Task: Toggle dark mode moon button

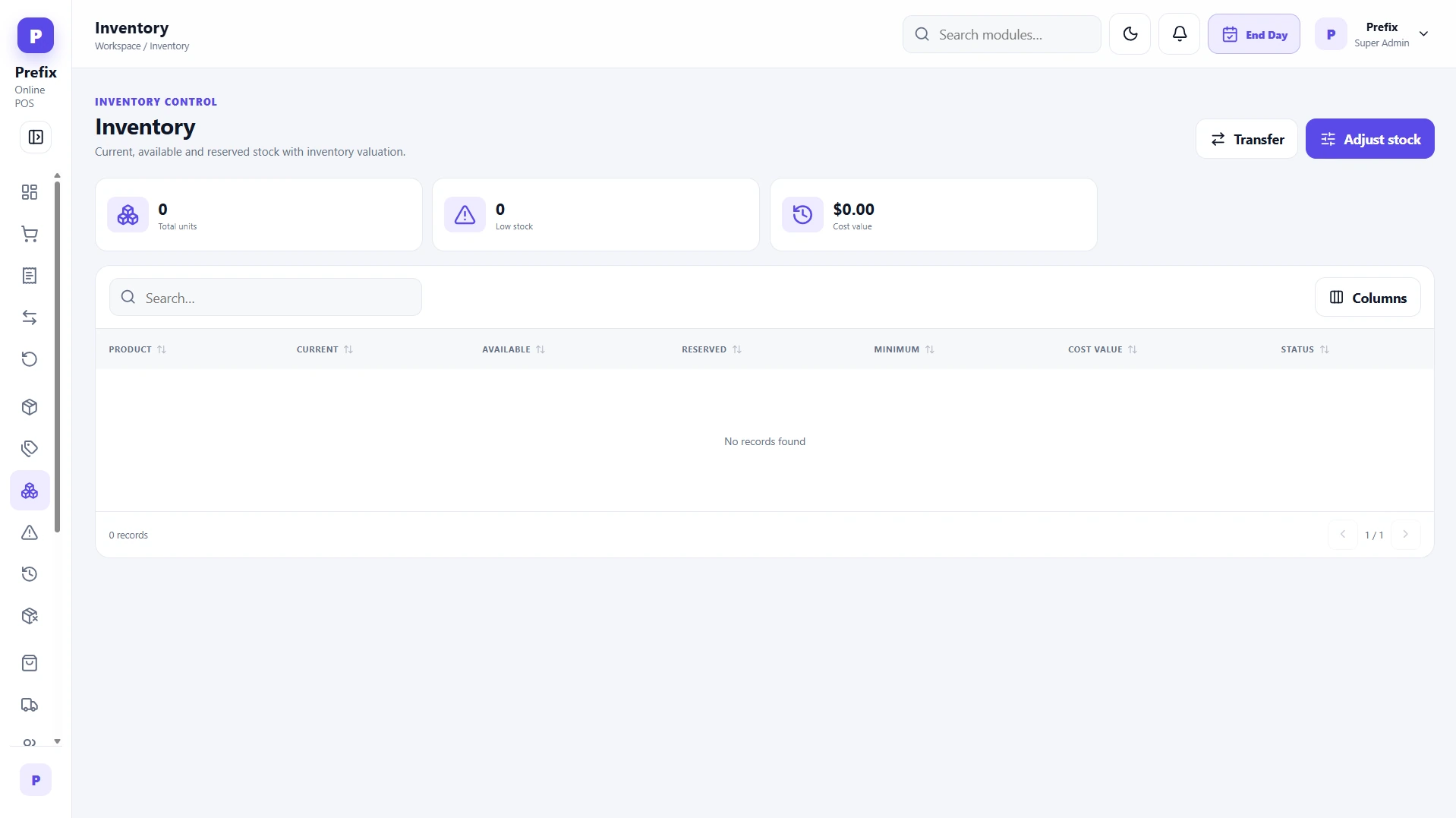Action: pos(1130,34)
